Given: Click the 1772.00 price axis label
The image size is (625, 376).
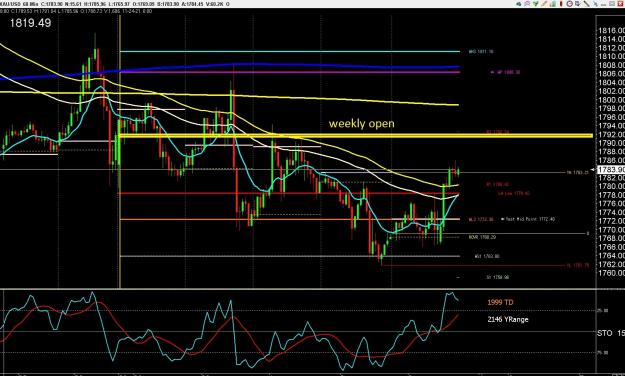Looking at the screenshot, I should pos(611,221).
